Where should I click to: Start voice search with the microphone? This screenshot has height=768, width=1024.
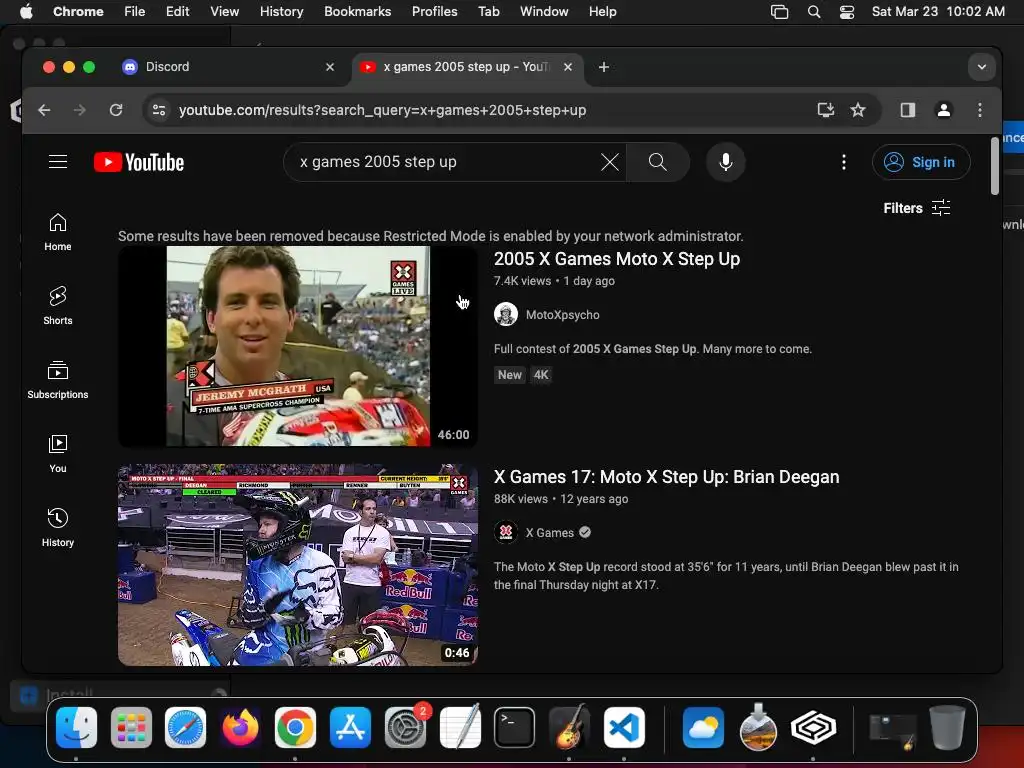click(x=726, y=162)
